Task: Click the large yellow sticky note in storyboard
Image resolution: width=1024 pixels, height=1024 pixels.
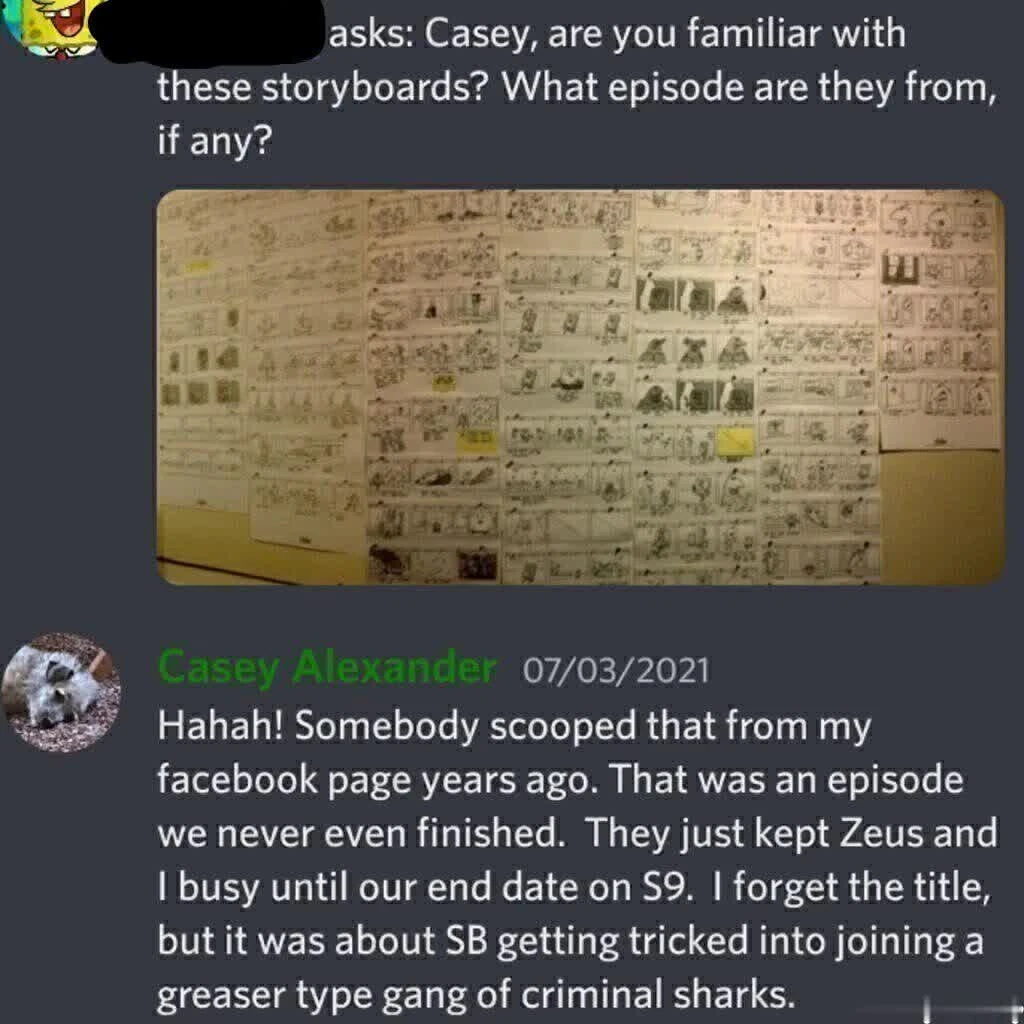Action: coord(736,441)
